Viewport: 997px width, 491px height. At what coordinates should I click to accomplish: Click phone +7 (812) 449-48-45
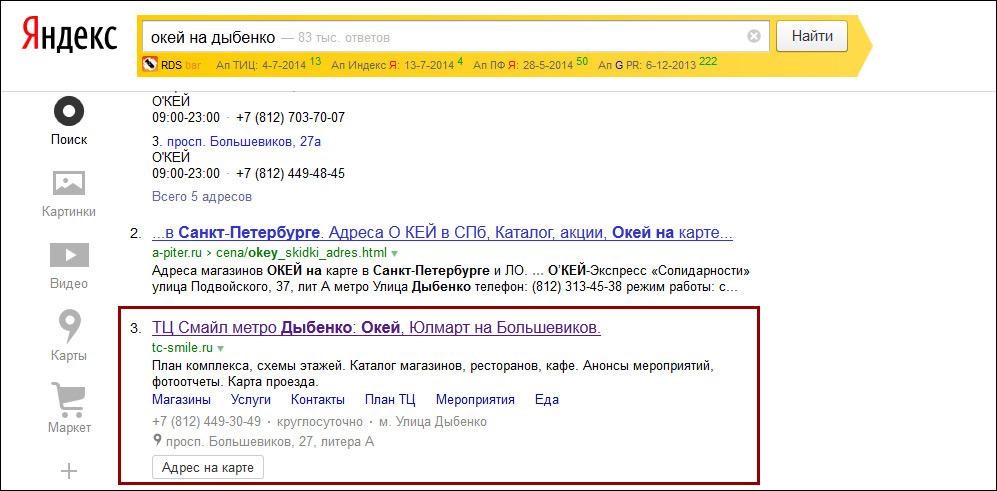290,174
